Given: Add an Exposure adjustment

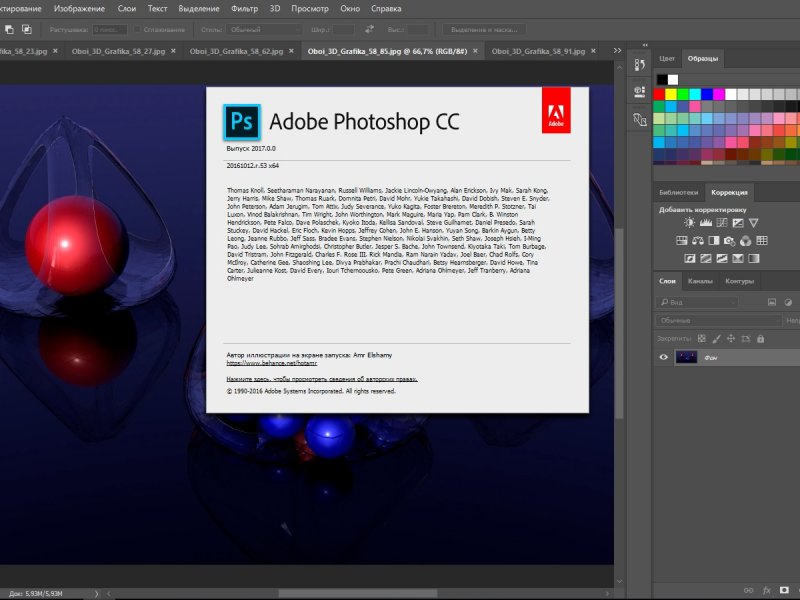Looking at the screenshot, I should click(738, 223).
